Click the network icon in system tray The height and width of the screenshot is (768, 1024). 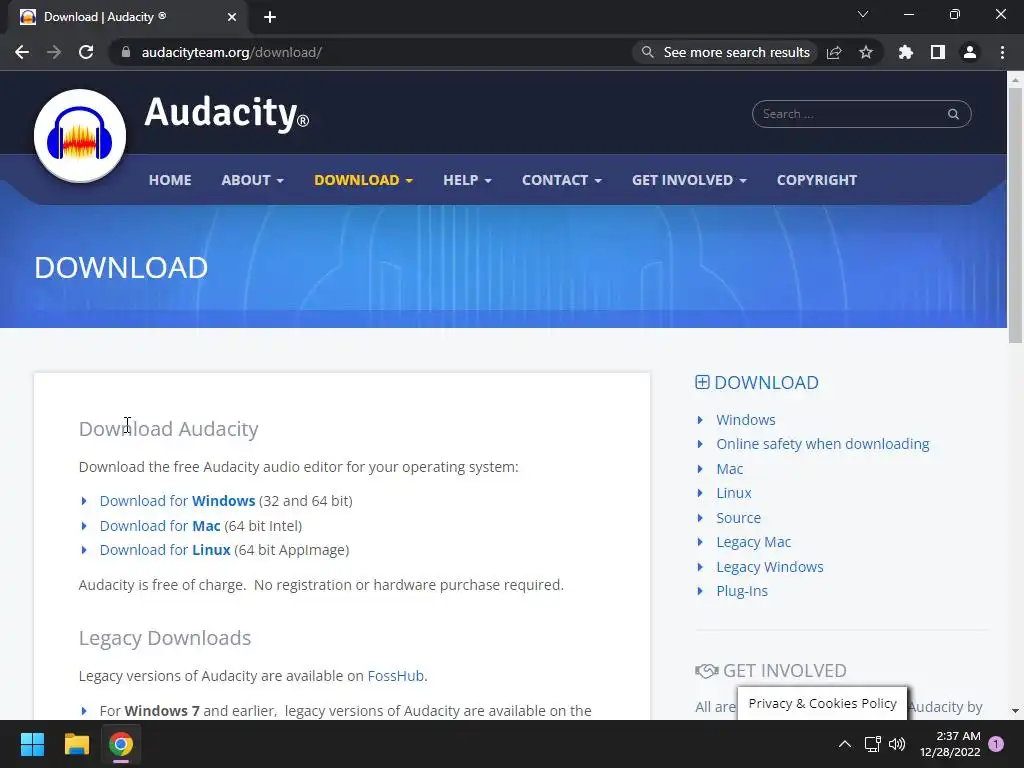click(872, 744)
